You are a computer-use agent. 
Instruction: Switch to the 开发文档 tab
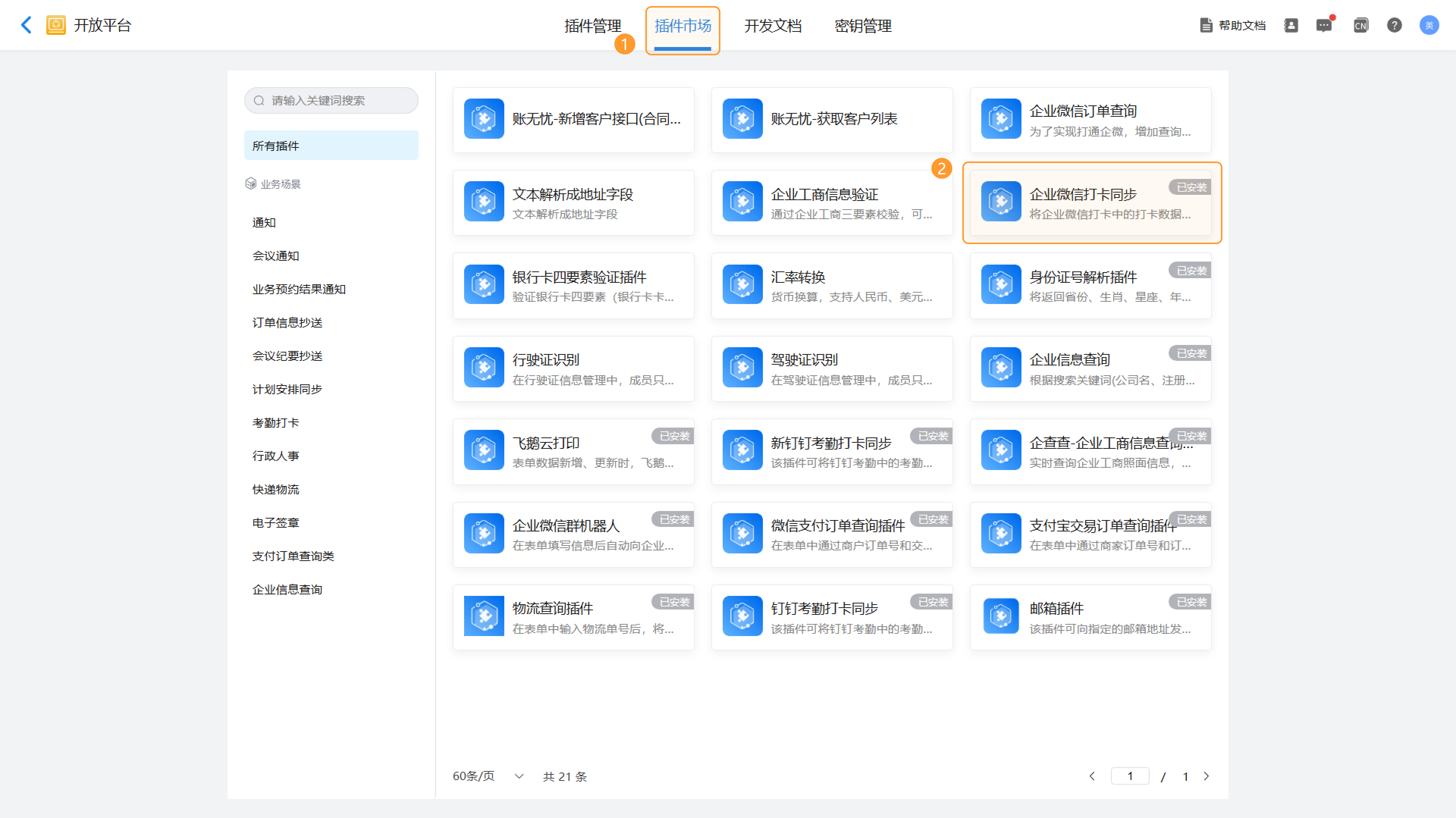pyautogui.click(x=773, y=26)
